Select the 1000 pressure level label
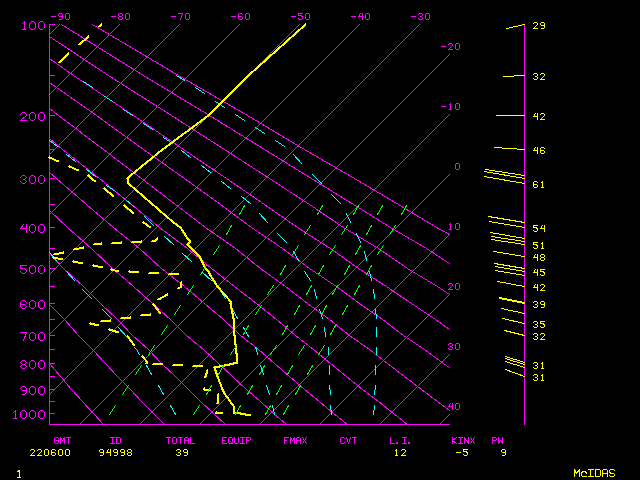Screen dimensions: 640x480 (33, 415)
